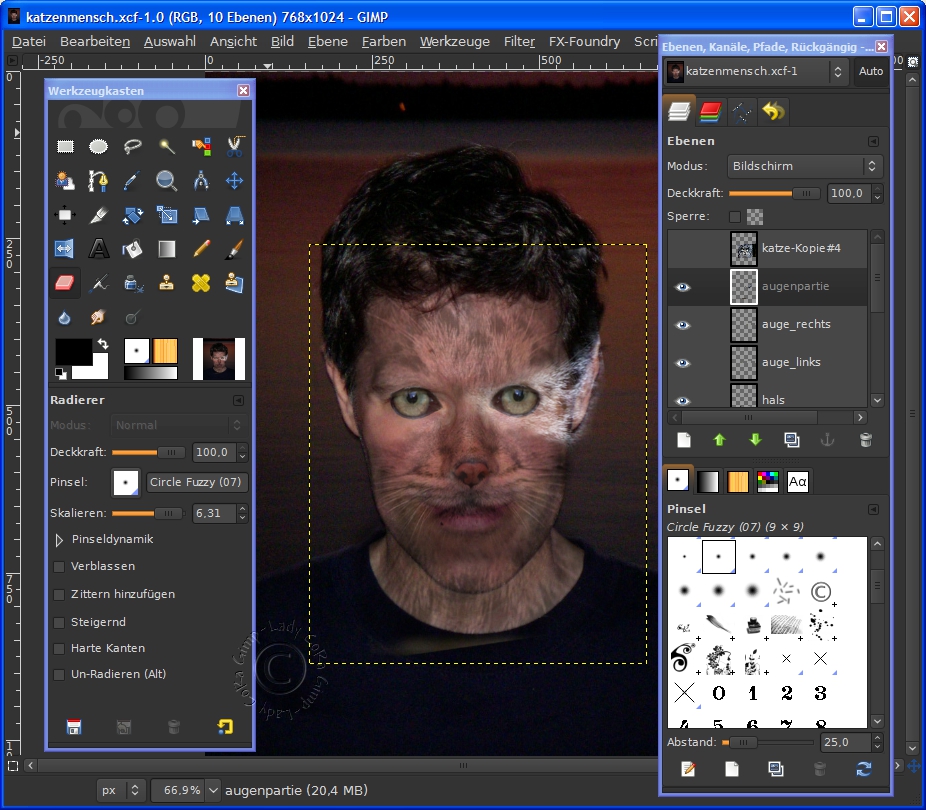This screenshot has width=926, height=810.
Task: Select the Bucket Fill tool
Action: click(132, 249)
